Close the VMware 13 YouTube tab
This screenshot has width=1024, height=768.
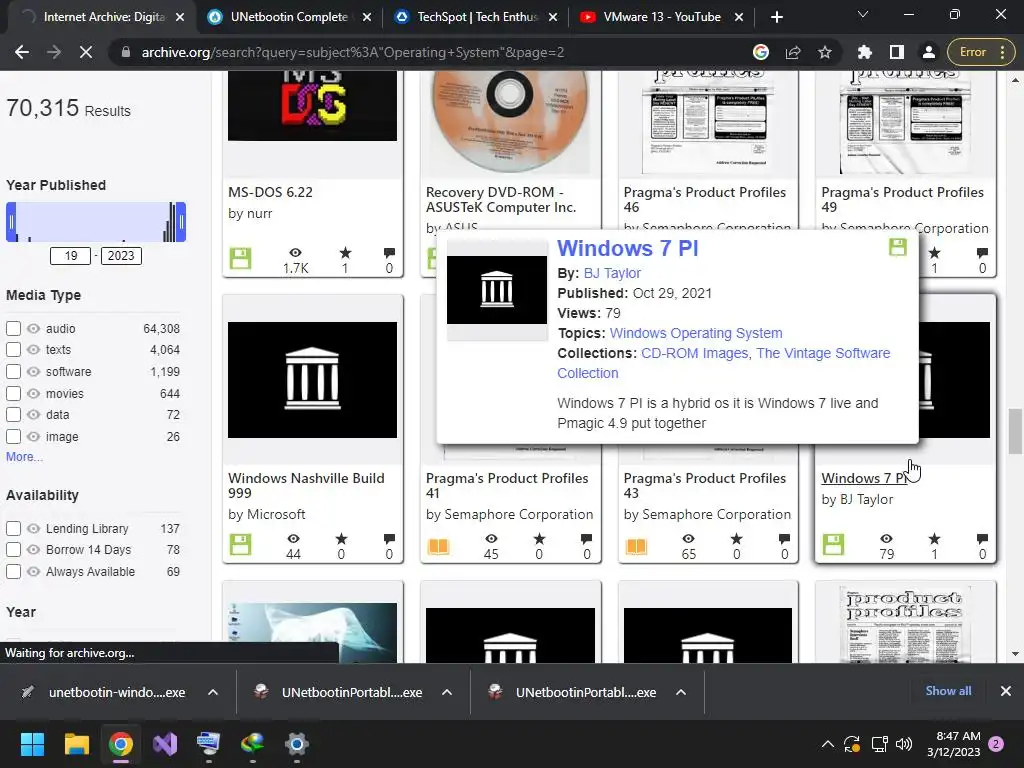[x=739, y=18]
